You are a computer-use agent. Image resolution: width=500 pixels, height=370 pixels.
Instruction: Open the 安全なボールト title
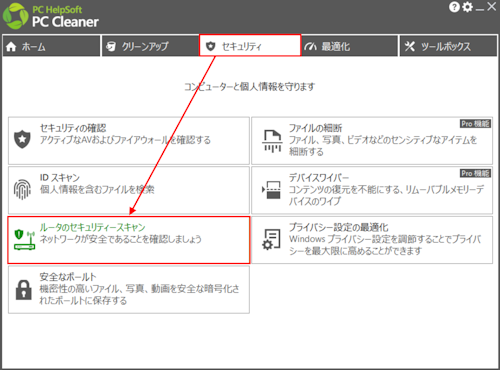(x=68, y=277)
